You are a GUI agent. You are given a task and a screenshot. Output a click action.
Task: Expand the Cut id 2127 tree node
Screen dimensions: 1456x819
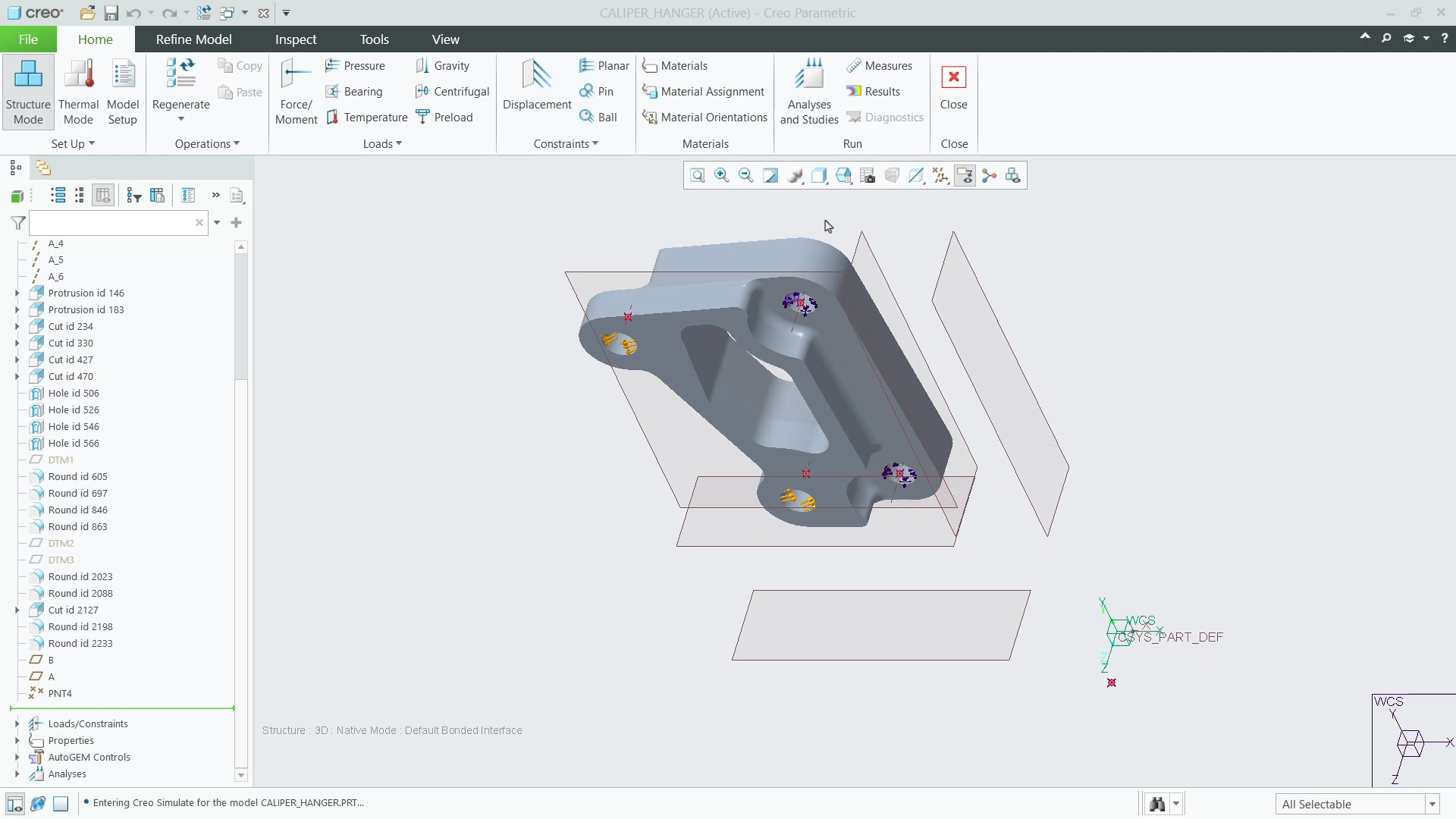point(17,610)
